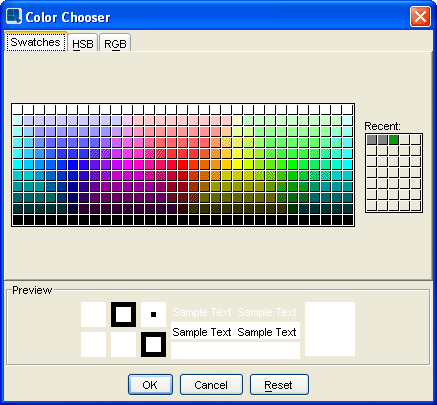This screenshot has width=437, height=405.
Task: Select the Swatches tab
Action: (36, 42)
